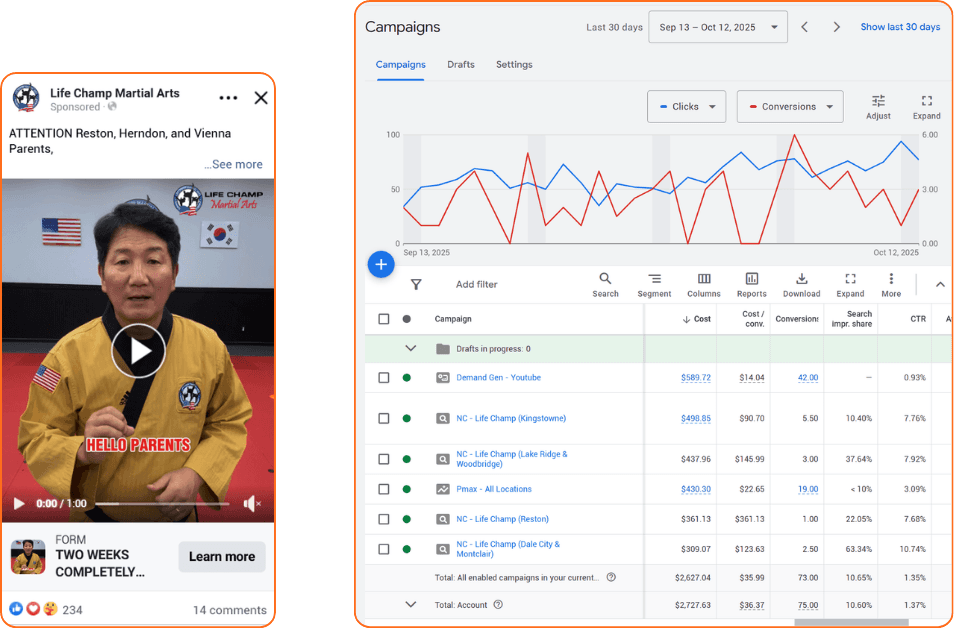Screen dimensions: 954x629
Task: Select the NC - Life Champ (Kingstowne) checkbox
Action: click(384, 419)
